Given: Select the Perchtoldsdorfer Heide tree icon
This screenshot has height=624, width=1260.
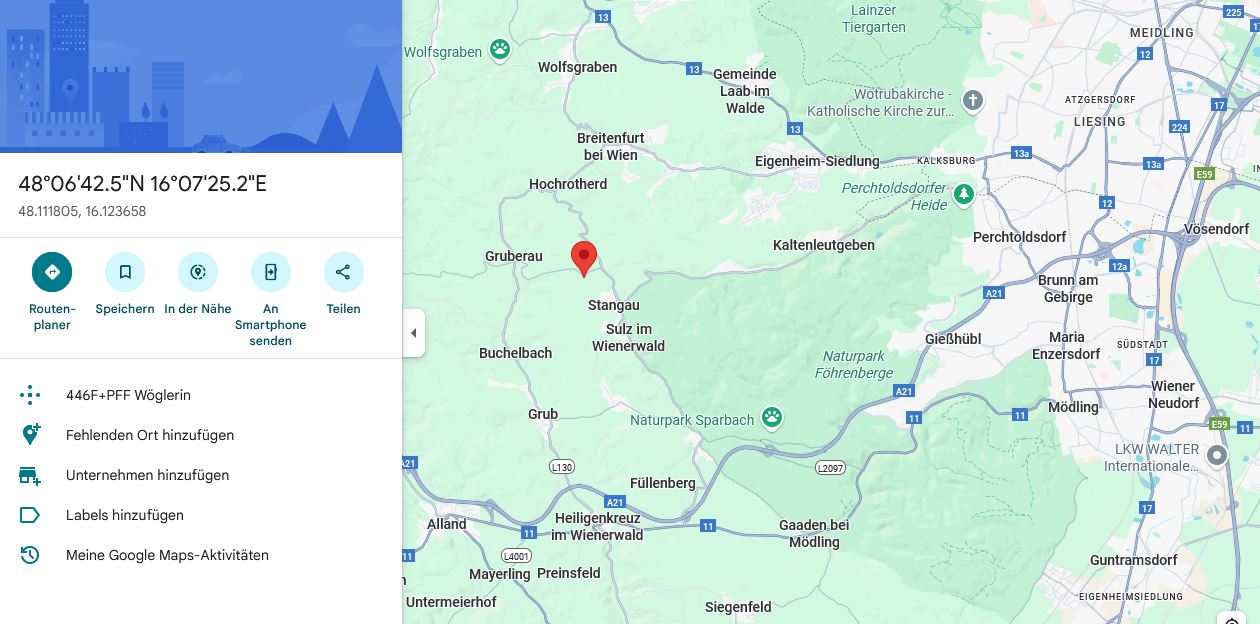Looking at the screenshot, I should click(x=963, y=194).
